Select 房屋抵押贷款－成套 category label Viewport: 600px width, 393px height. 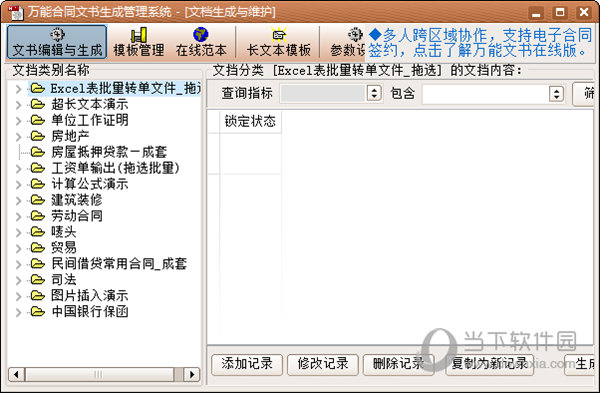pos(109,152)
